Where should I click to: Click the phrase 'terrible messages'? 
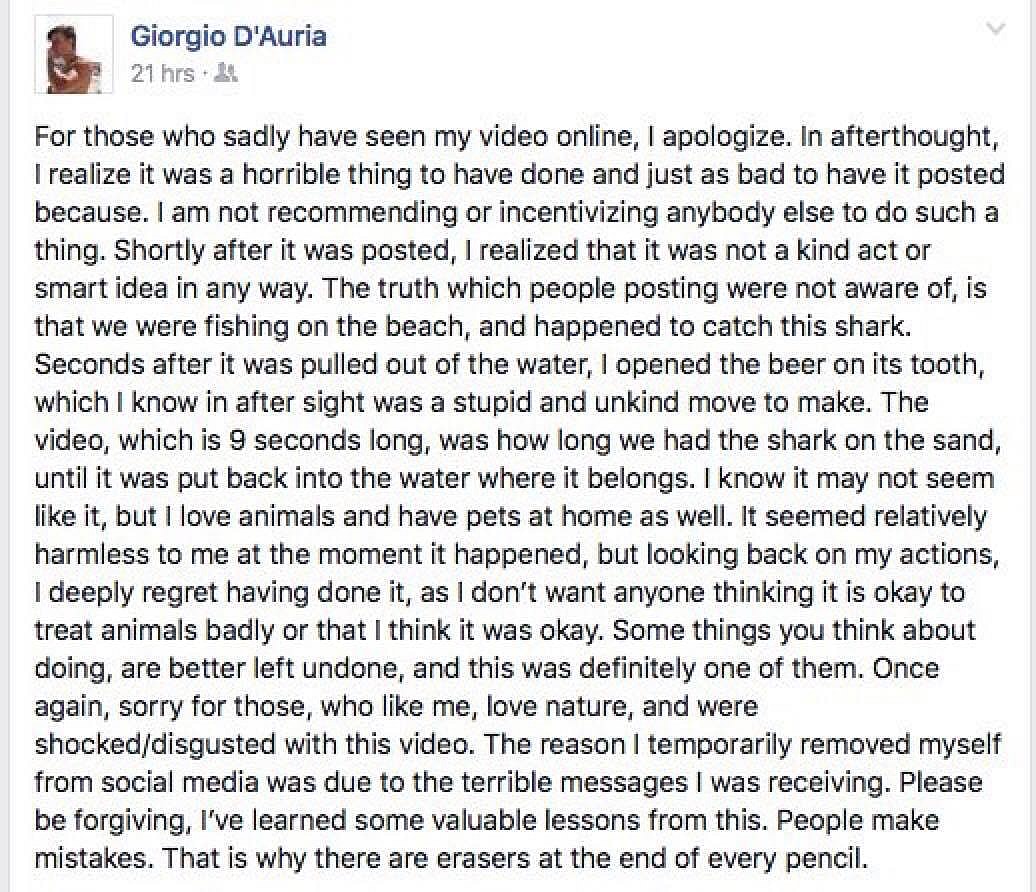584,782
